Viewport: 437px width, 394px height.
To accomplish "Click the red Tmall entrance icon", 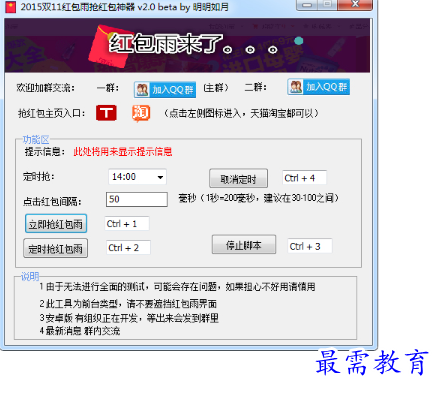I will (x=106, y=113).
